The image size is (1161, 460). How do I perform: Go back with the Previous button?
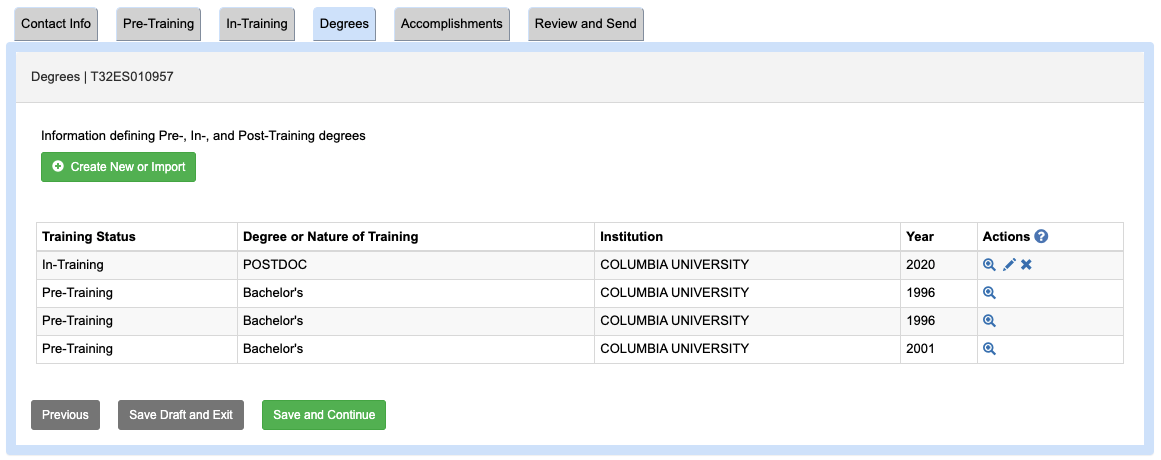(65, 415)
